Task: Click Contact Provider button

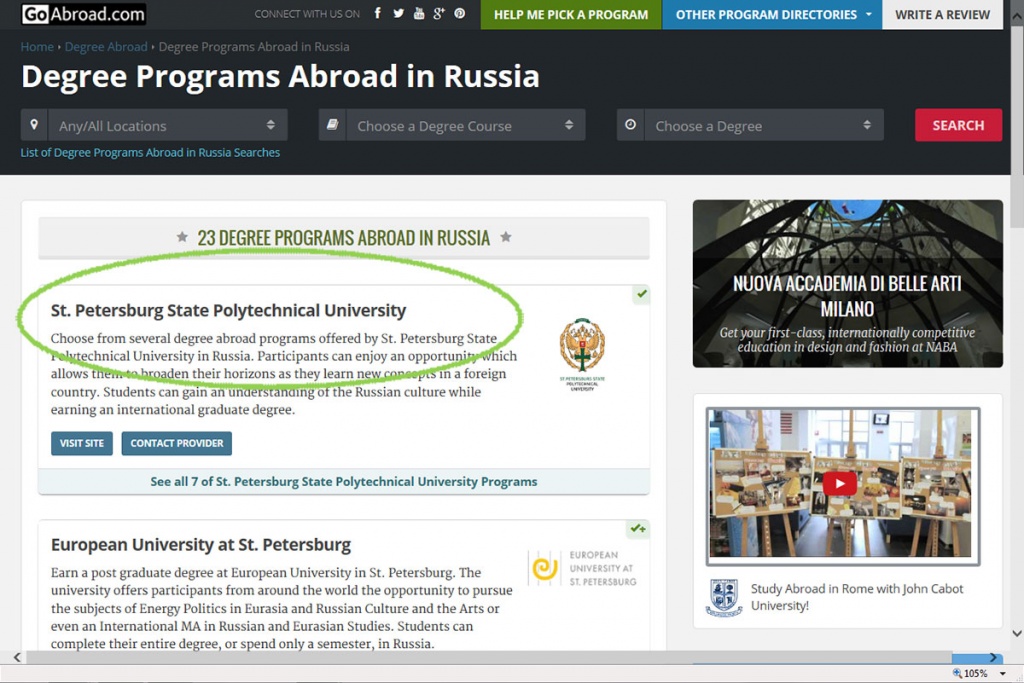Action: click(x=176, y=443)
